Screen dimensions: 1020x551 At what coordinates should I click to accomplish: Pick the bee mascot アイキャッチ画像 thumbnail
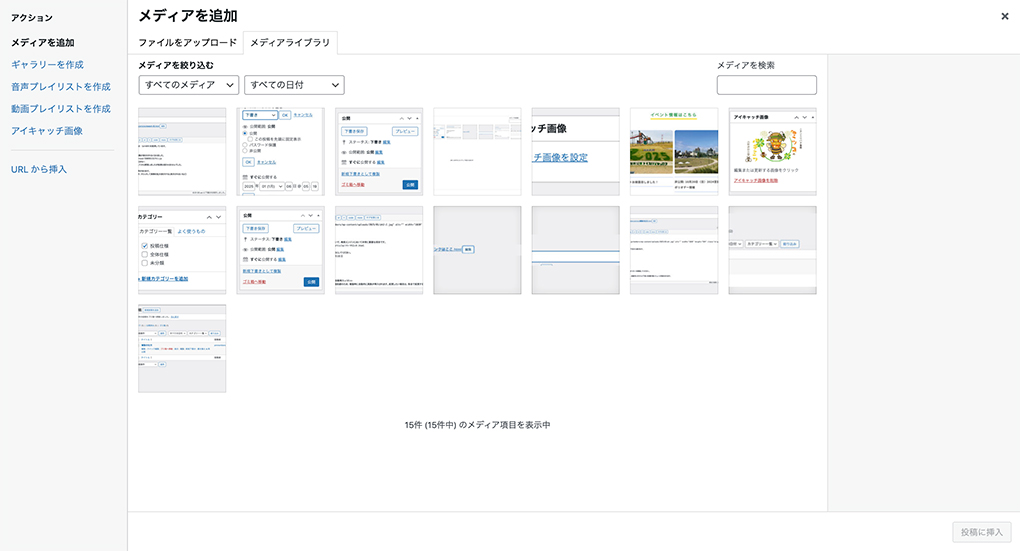[772, 152]
